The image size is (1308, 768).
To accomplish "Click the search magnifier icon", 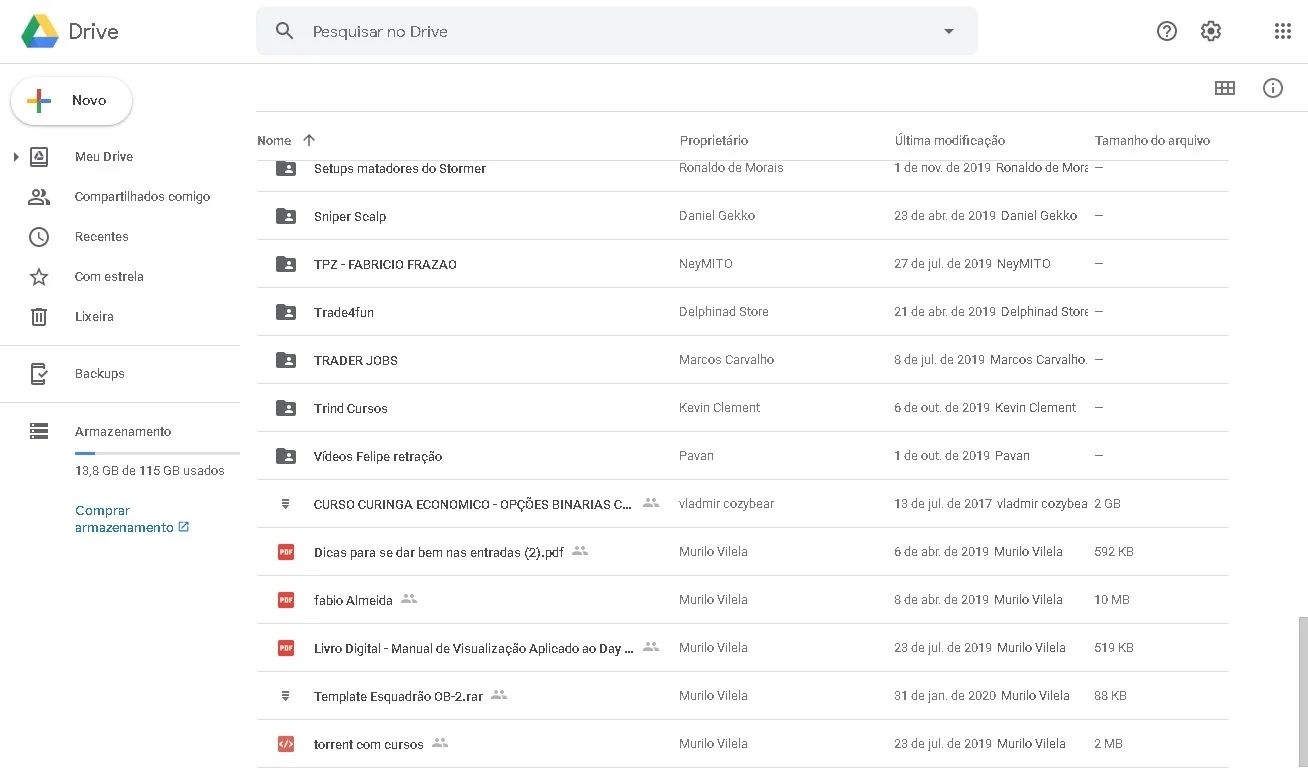I will (x=285, y=31).
